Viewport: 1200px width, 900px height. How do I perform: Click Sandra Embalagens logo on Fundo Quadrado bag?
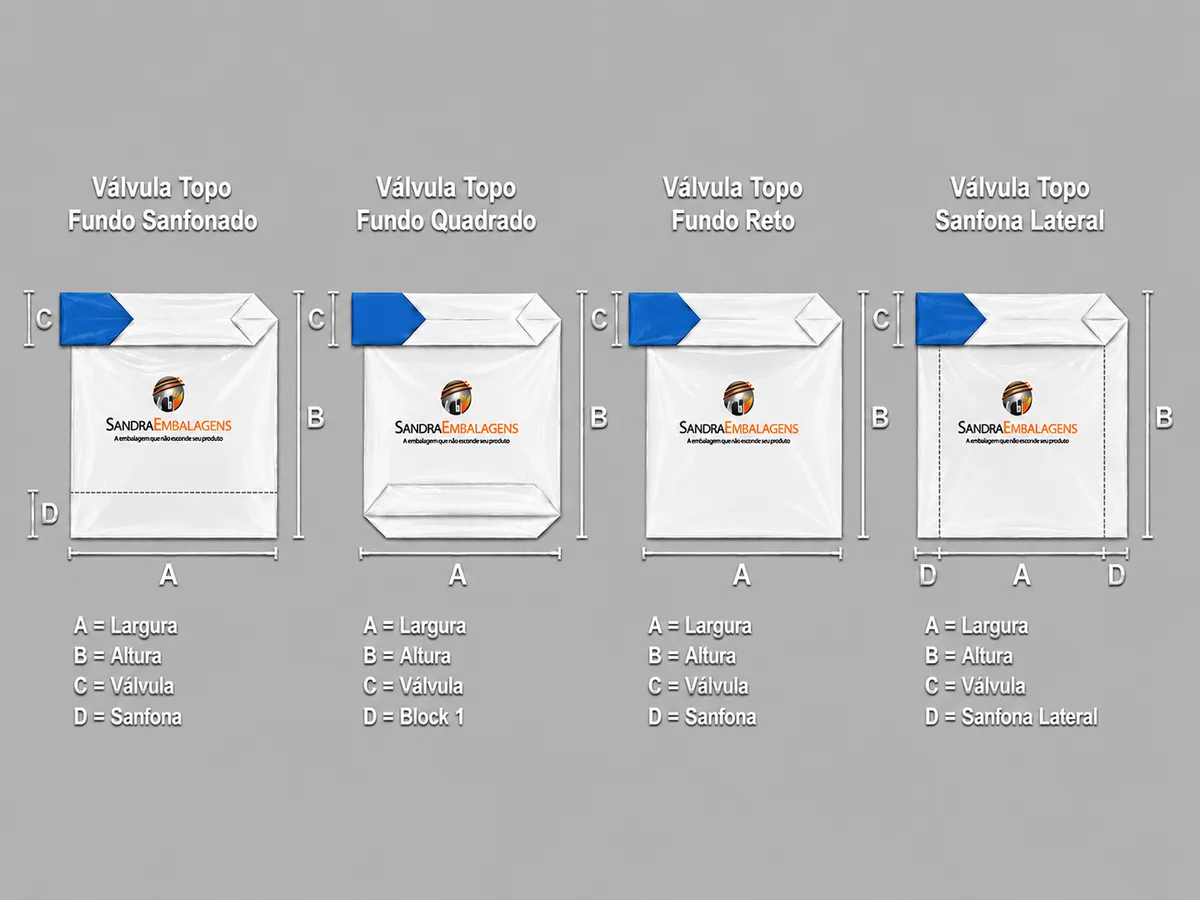[x=457, y=413]
